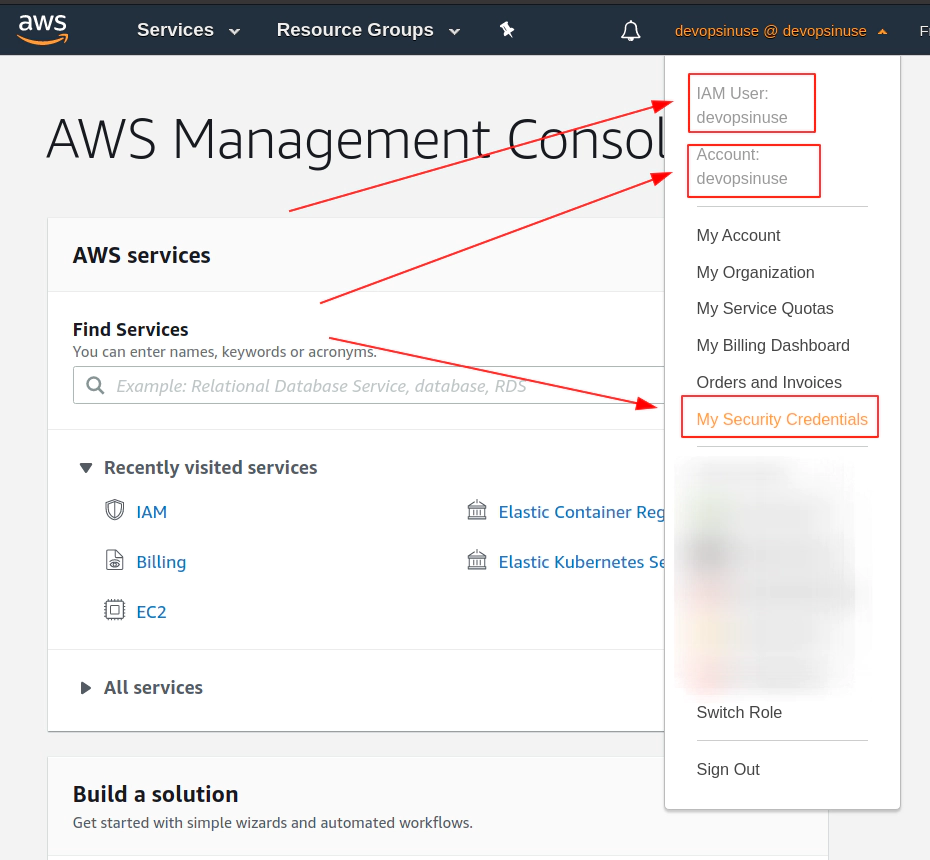Open Elastic Container Registry link
The width and height of the screenshot is (930, 860).
pyautogui.click(x=581, y=512)
